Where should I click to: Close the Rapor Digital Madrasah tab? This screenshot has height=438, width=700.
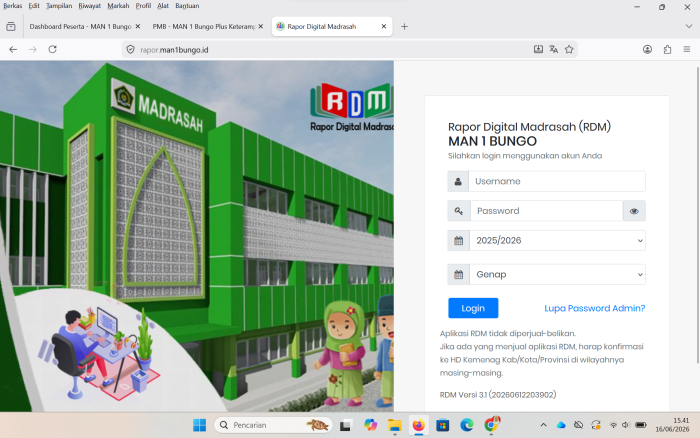click(x=383, y=26)
